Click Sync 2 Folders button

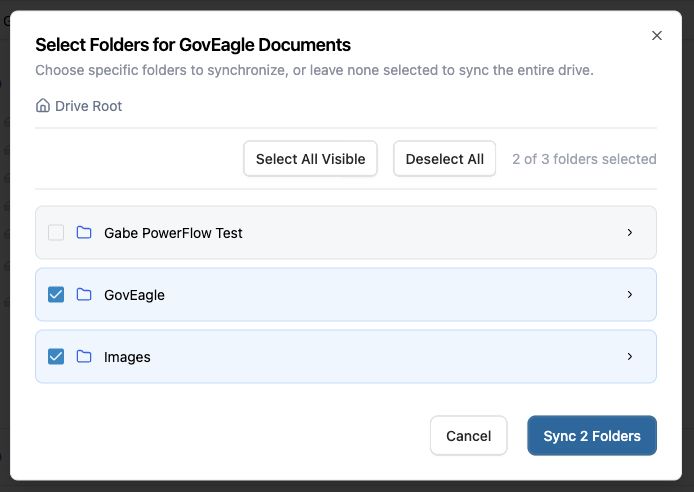pyautogui.click(x=592, y=436)
